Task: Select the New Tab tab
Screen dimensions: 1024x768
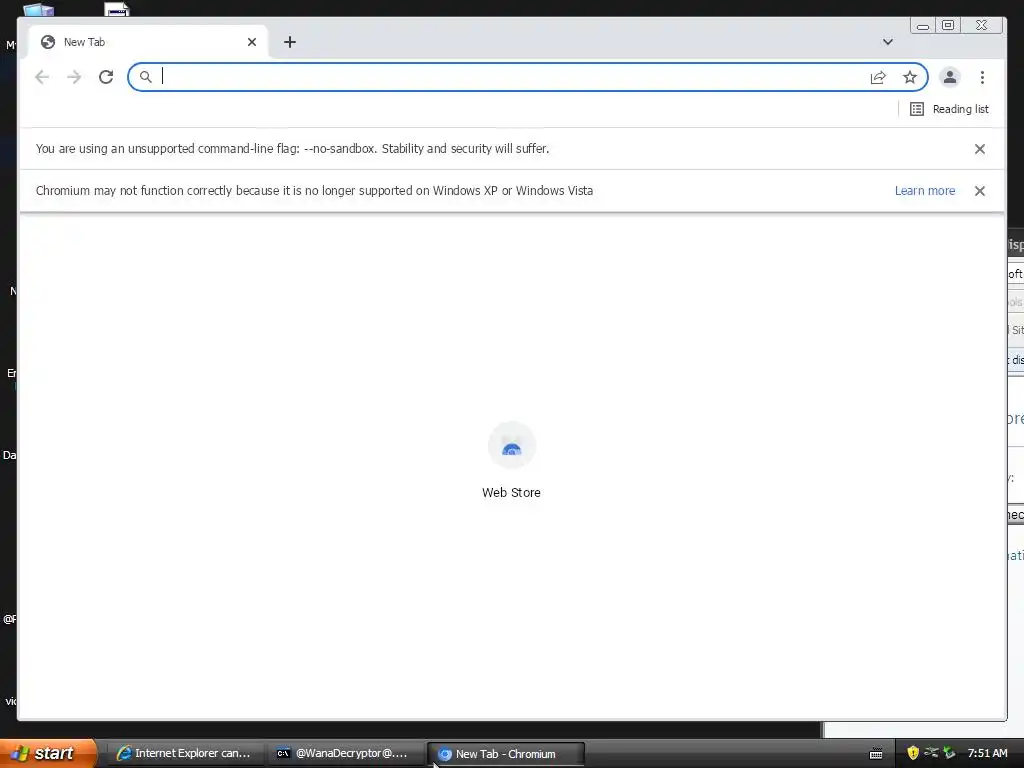Action: point(148,42)
